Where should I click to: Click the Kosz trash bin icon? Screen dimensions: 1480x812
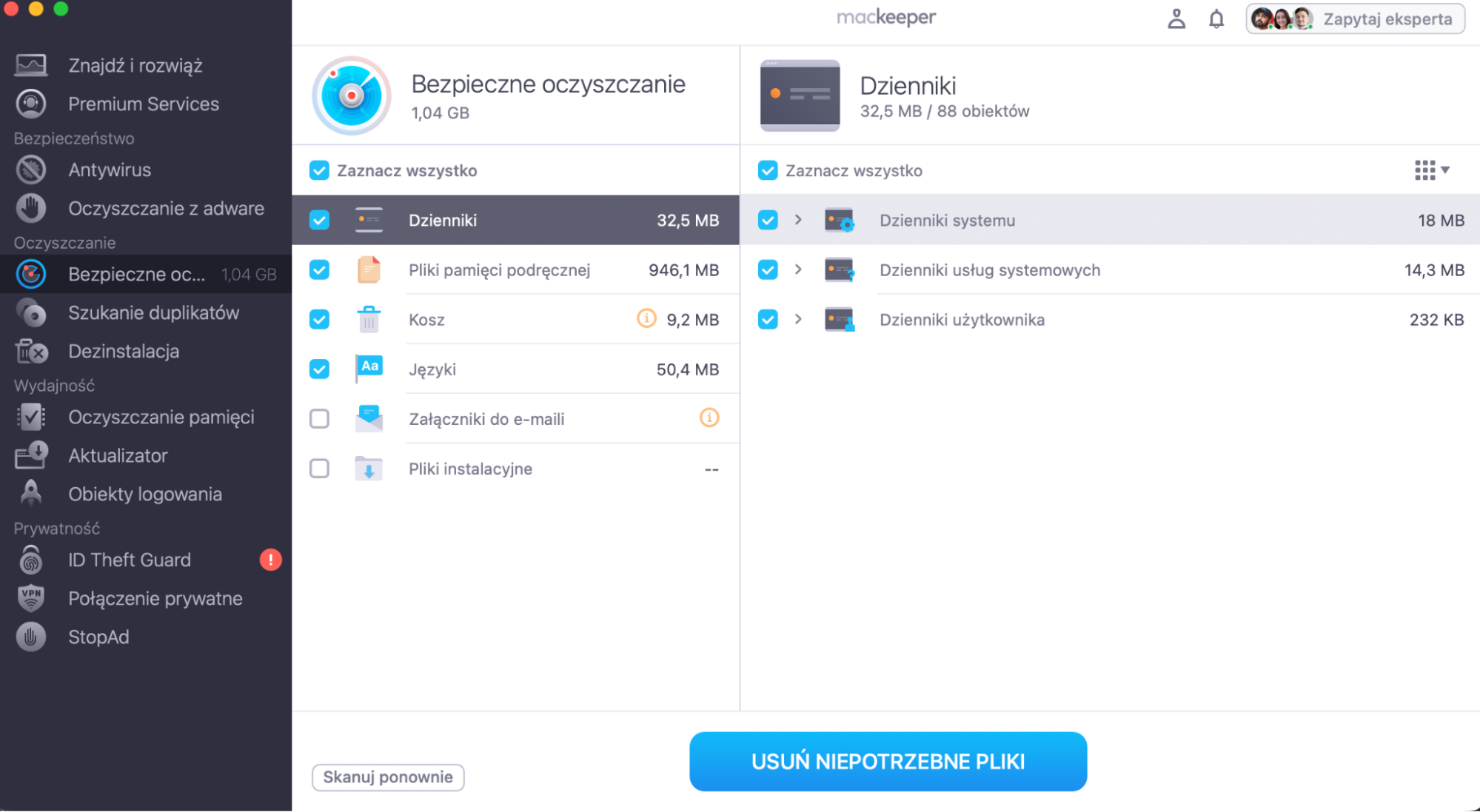point(369,319)
